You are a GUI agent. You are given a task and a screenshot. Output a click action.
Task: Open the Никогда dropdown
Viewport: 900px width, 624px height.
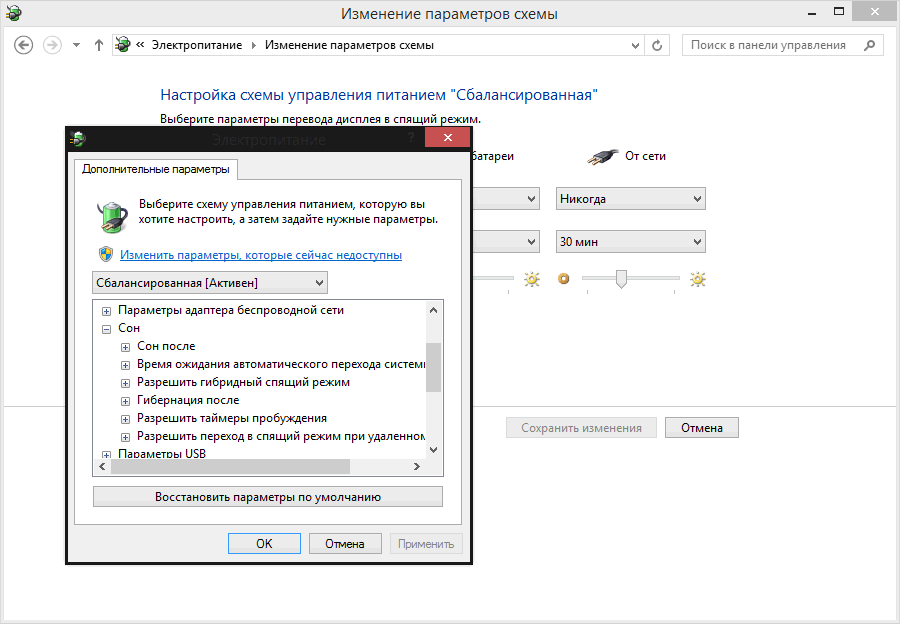tap(630, 199)
